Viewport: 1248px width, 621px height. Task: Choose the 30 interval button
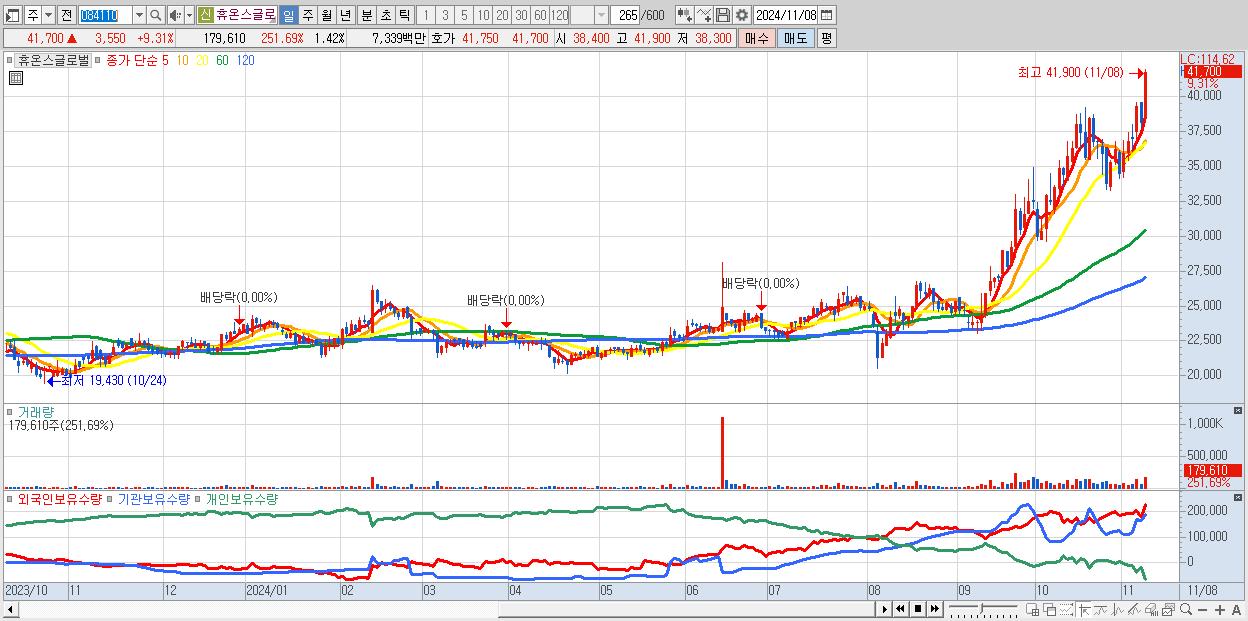pos(522,15)
